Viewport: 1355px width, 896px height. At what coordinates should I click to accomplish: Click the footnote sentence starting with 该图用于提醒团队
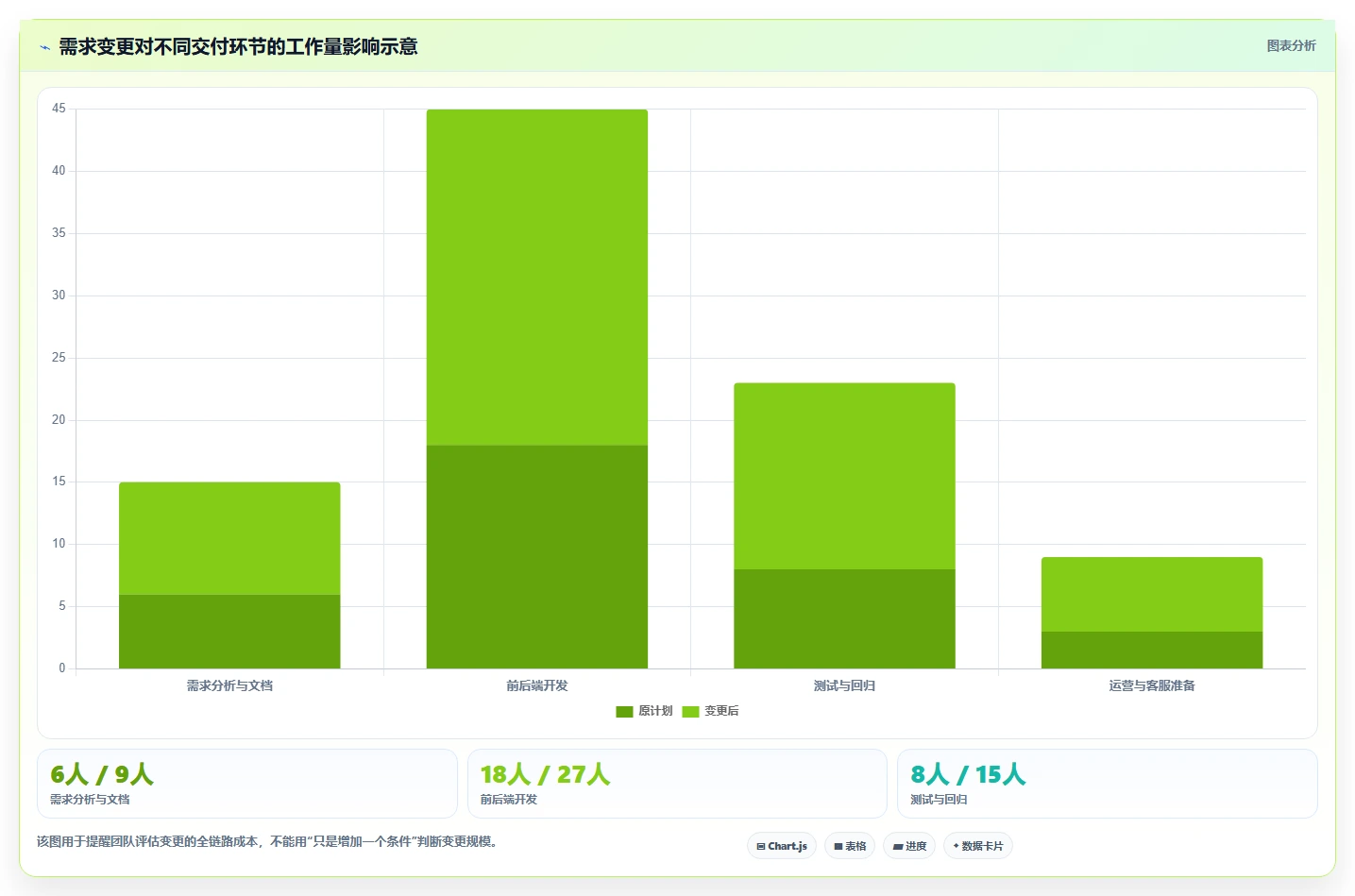pos(267,841)
